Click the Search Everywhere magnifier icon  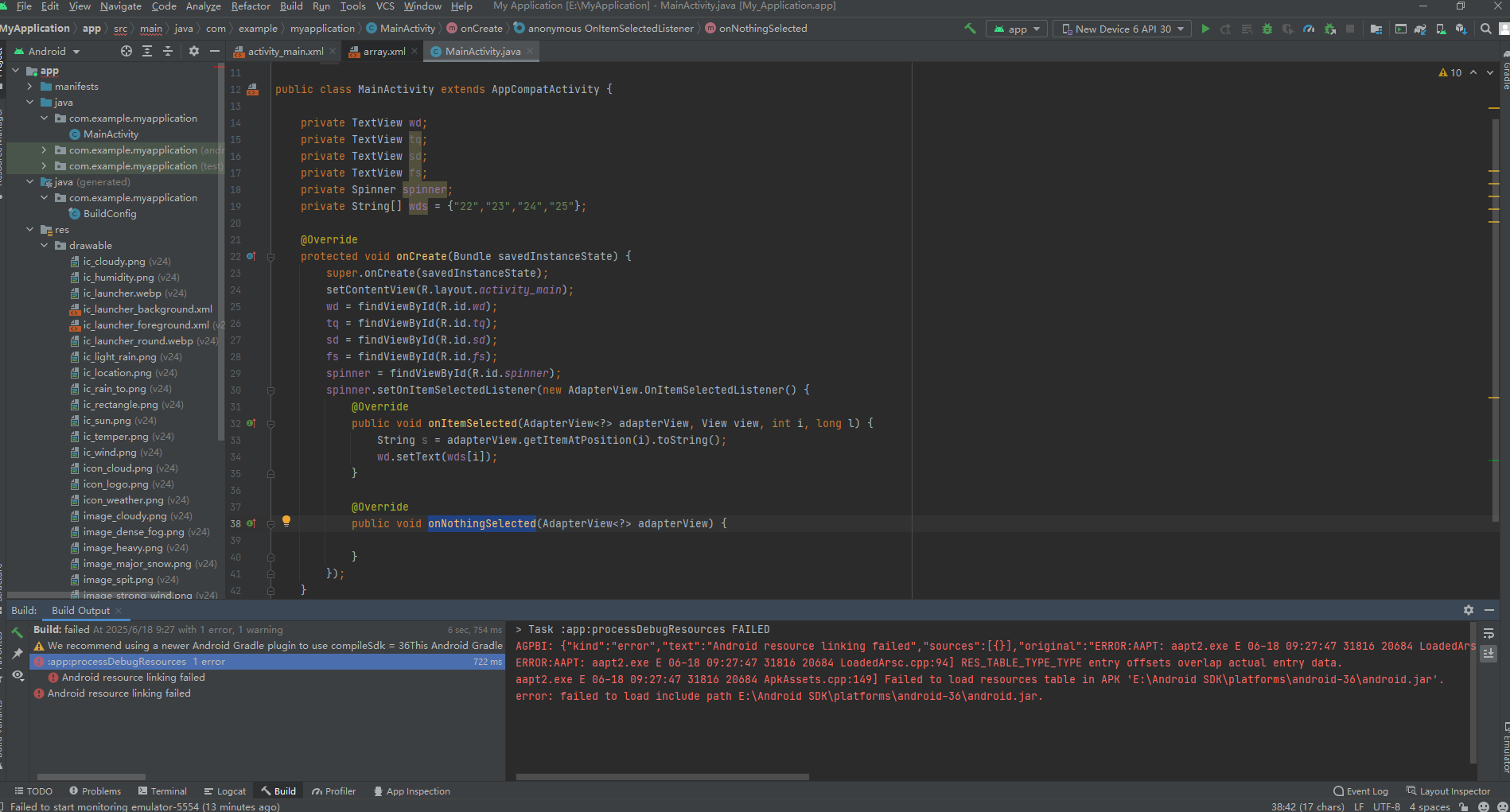point(1485,29)
